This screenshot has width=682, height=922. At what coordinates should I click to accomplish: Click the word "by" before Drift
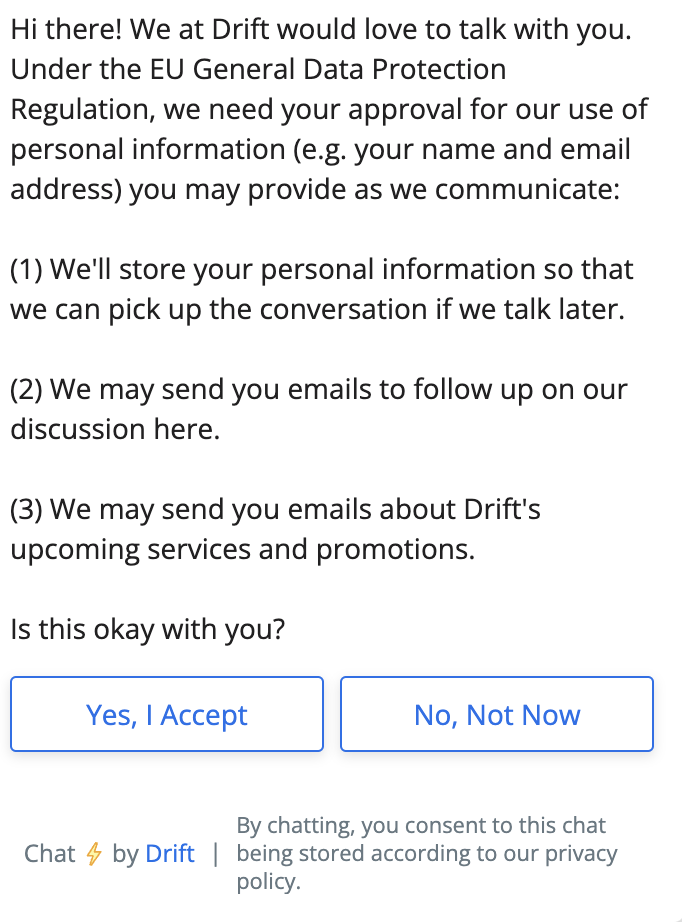pyautogui.click(x=125, y=854)
